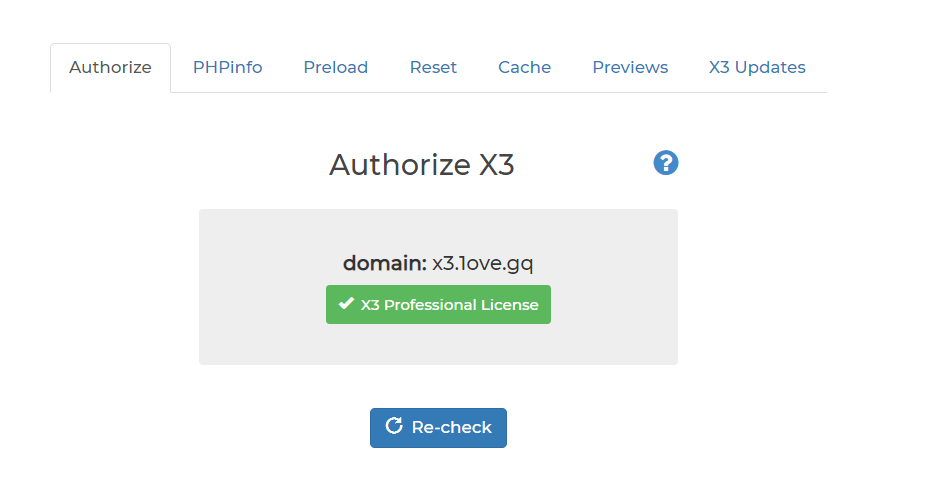Click the bold "domain:" label
Image resolution: width=930 pixels, height=479 pixels.
[385, 263]
